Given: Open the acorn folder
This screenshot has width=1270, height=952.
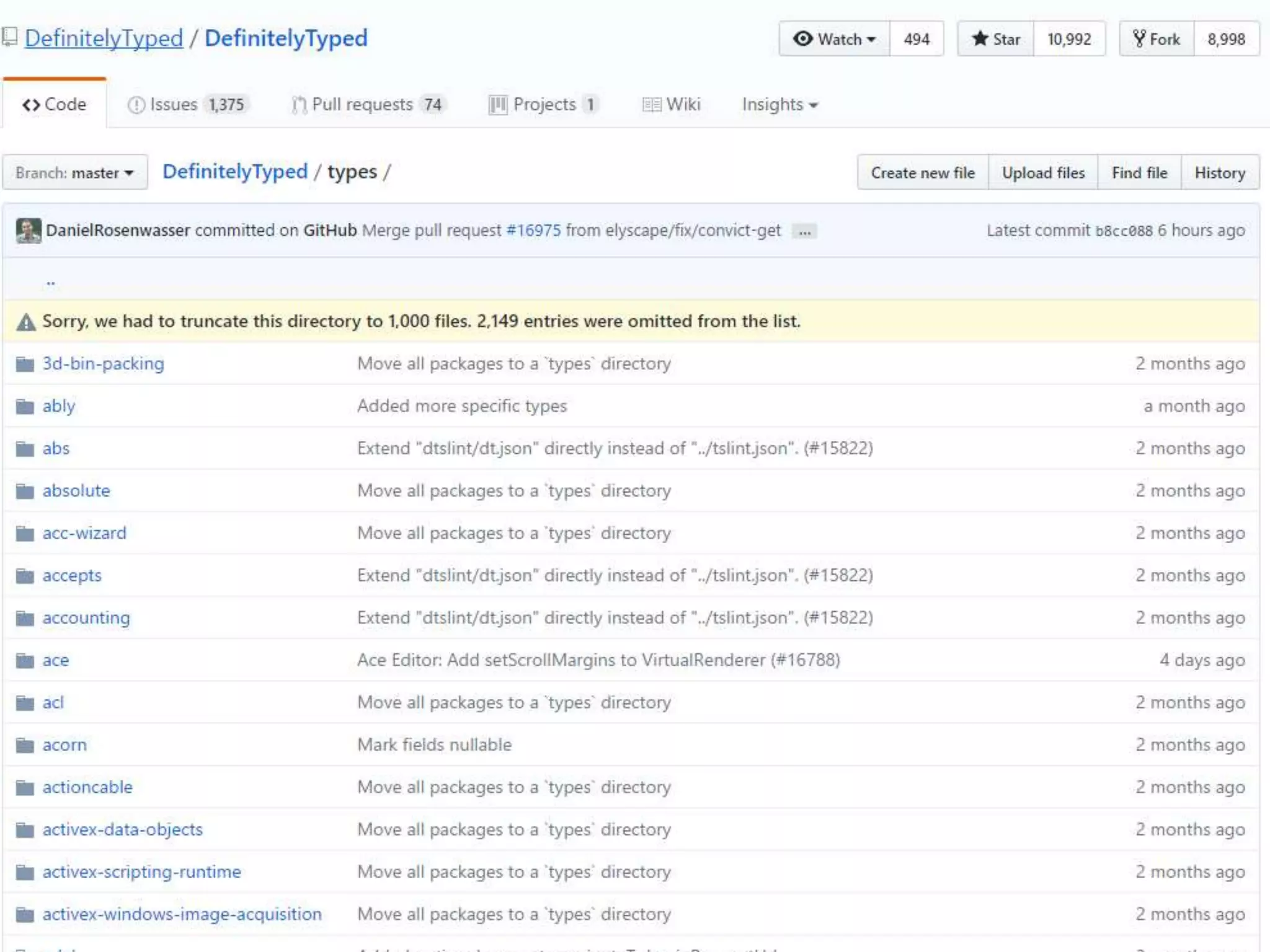Looking at the screenshot, I should pyautogui.click(x=64, y=745).
